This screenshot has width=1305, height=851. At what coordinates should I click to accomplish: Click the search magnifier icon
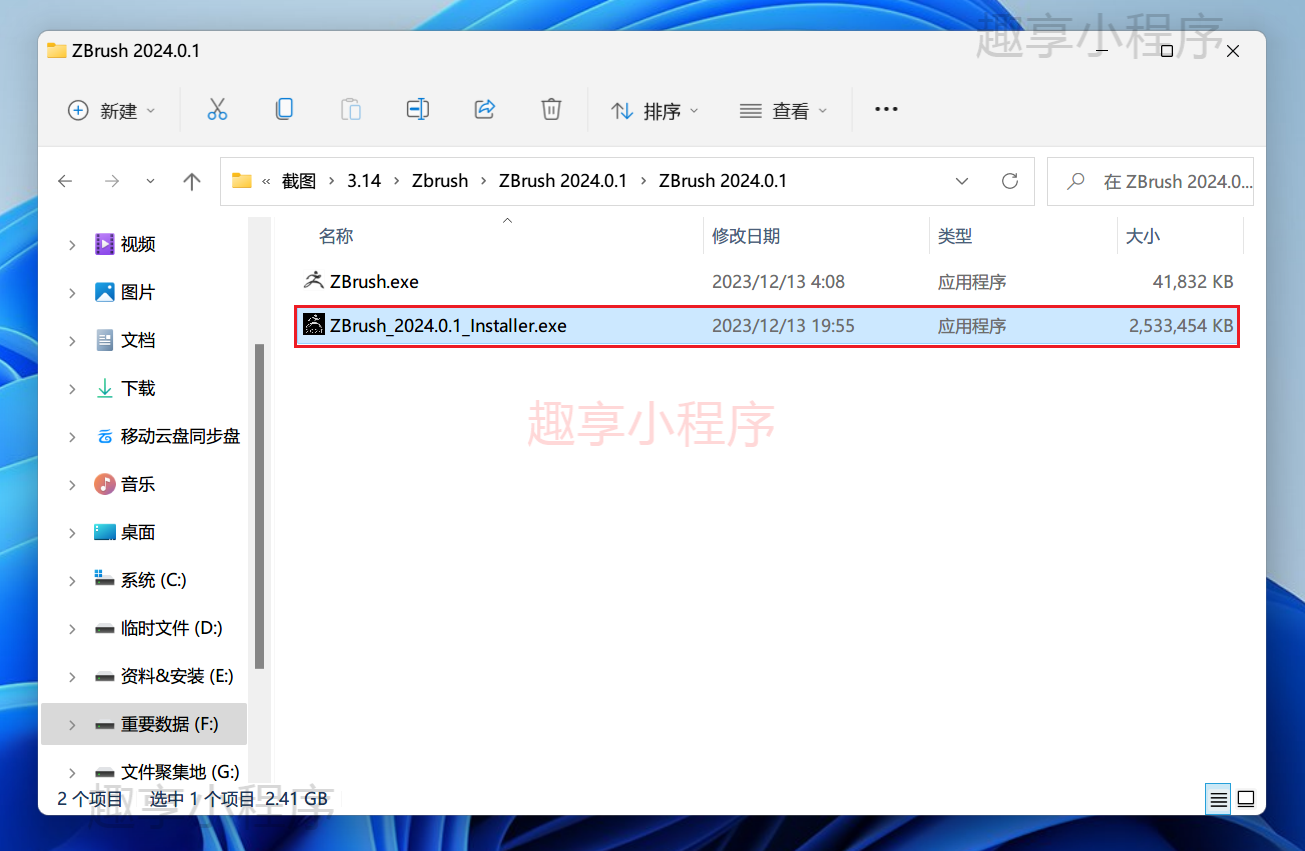(x=1076, y=181)
